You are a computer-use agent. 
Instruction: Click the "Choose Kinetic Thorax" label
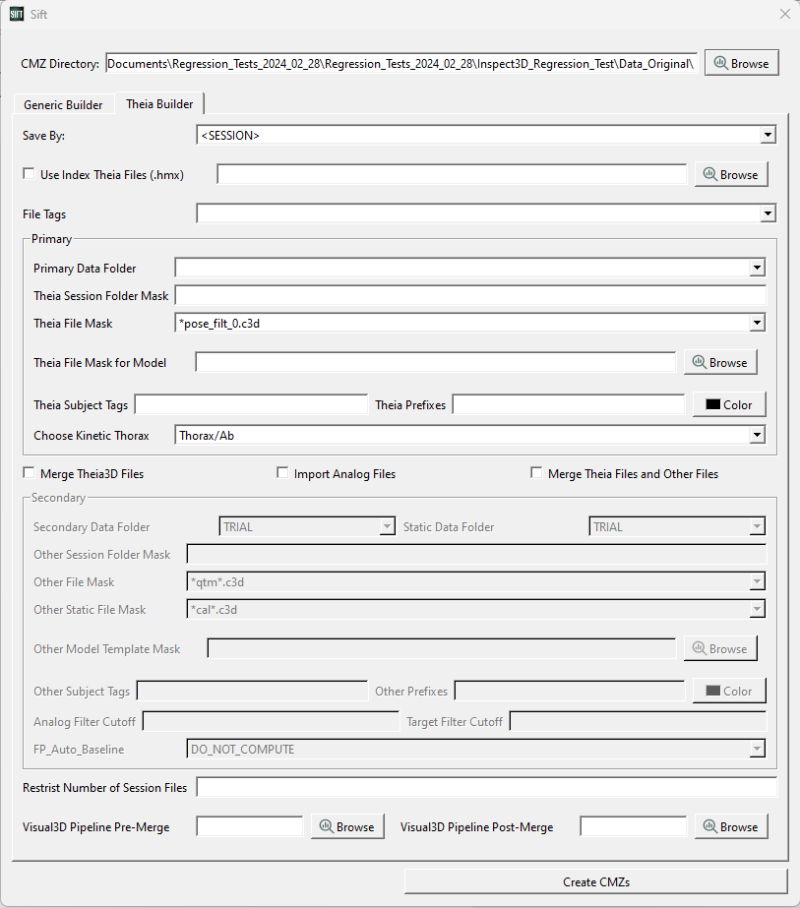[x=91, y=435]
